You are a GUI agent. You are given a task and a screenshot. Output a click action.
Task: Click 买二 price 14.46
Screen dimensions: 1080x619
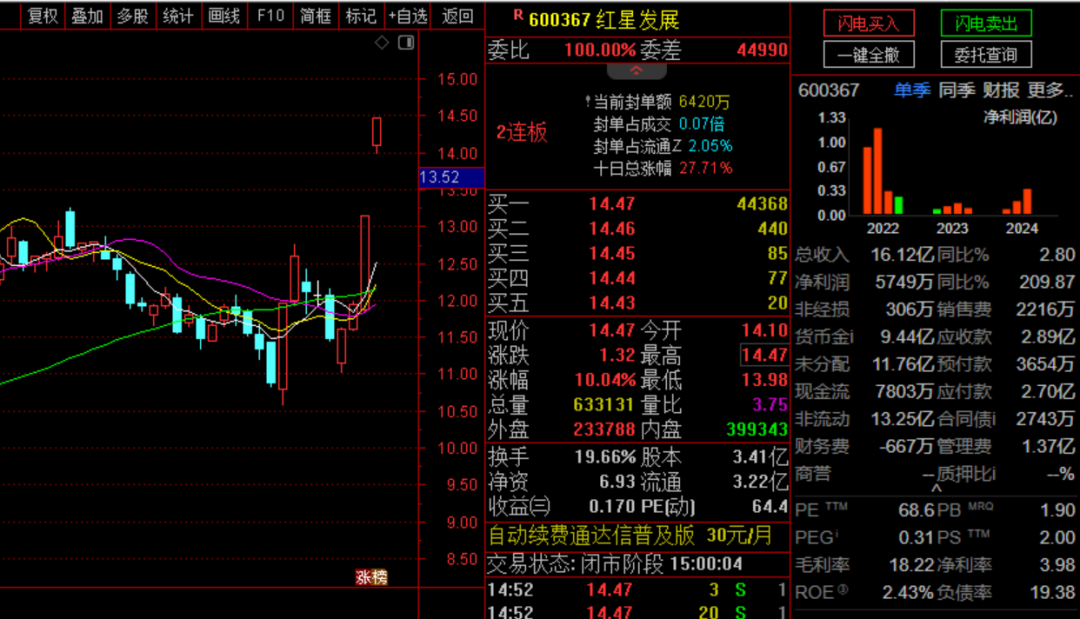[x=612, y=229]
